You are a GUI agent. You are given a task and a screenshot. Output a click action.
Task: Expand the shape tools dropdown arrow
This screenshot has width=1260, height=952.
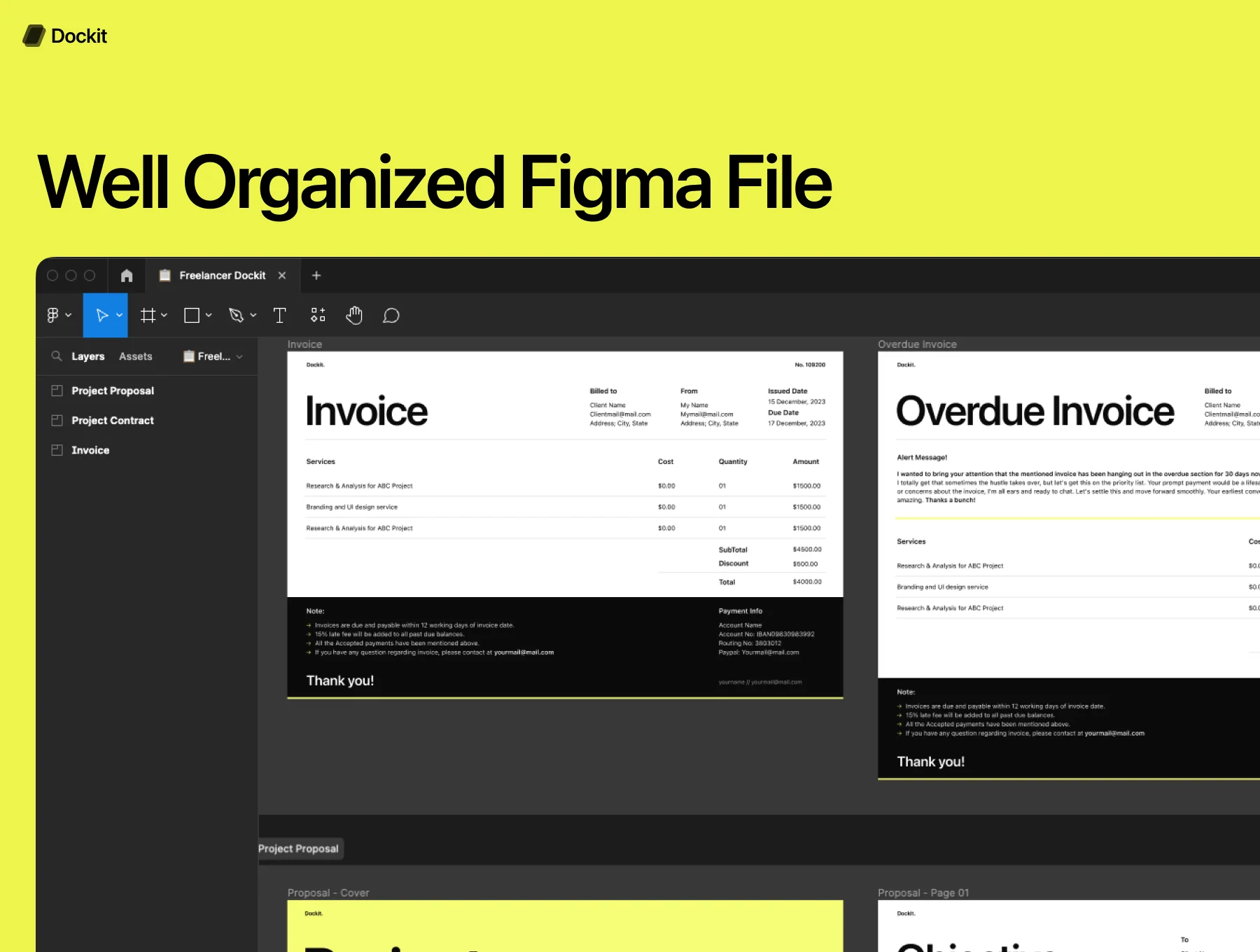(209, 315)
